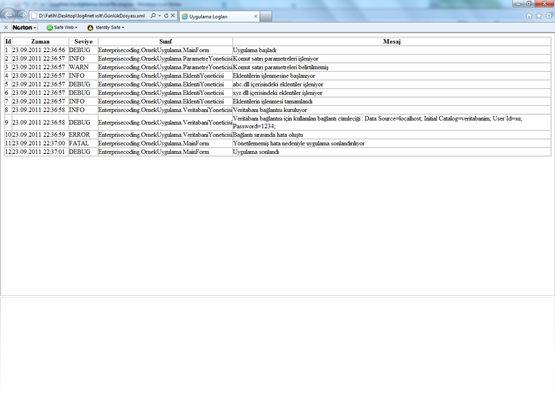Stop loading with the X beside refresh
The image size is (555, 394).
pyautogui.click(x=173, y=16)
